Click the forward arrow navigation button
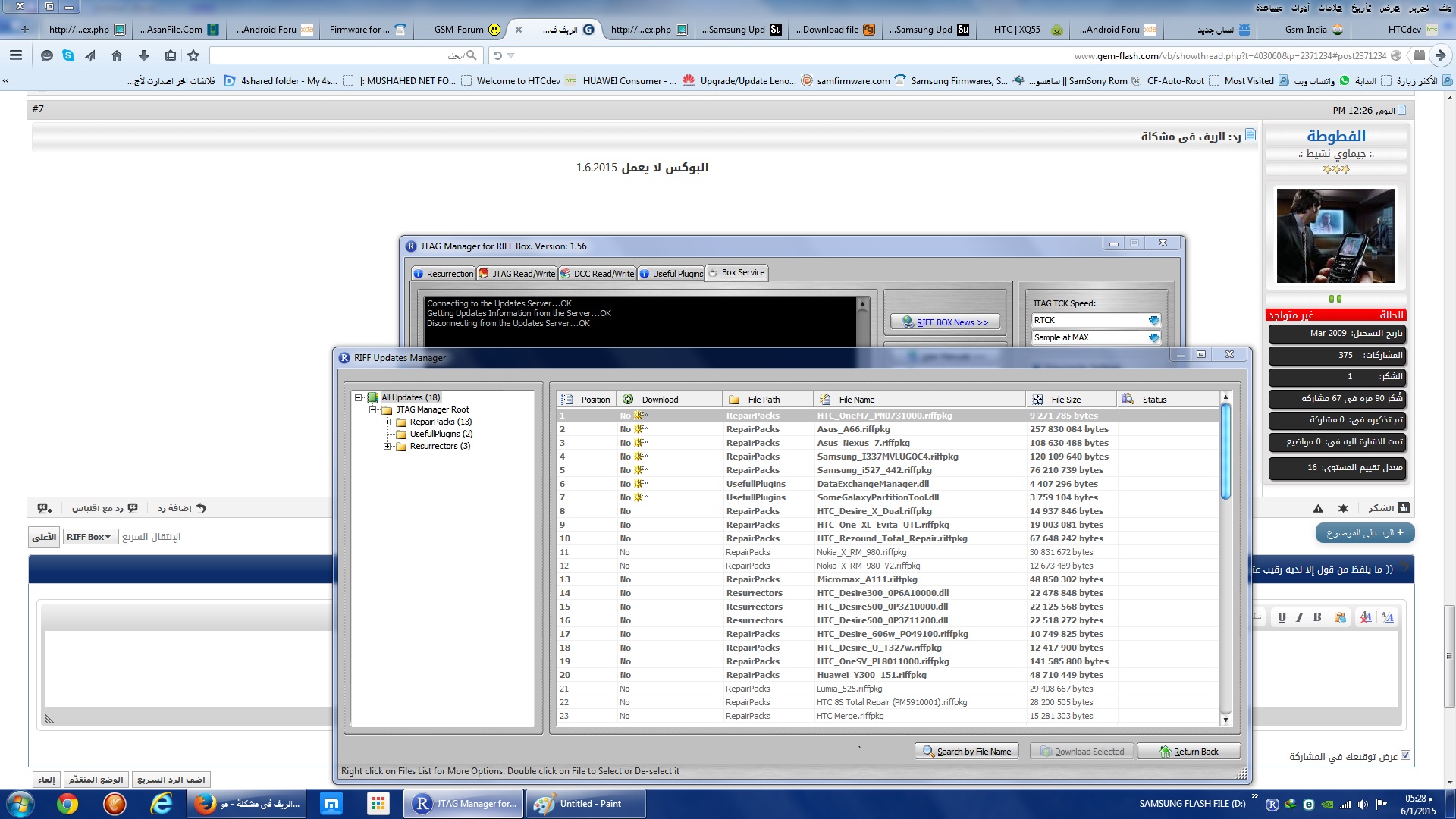This screenshot has height=819, width=1456. point(1441,55)
